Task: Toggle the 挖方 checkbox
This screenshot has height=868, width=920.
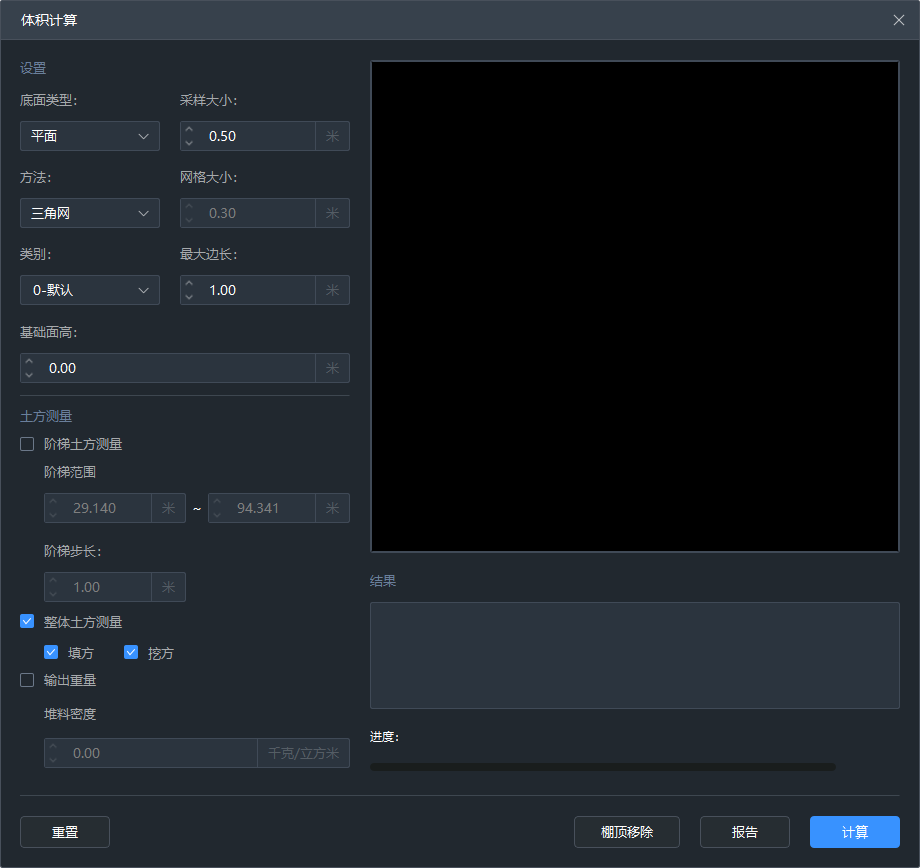Action: pyautogui.click(x=131, y=653)
